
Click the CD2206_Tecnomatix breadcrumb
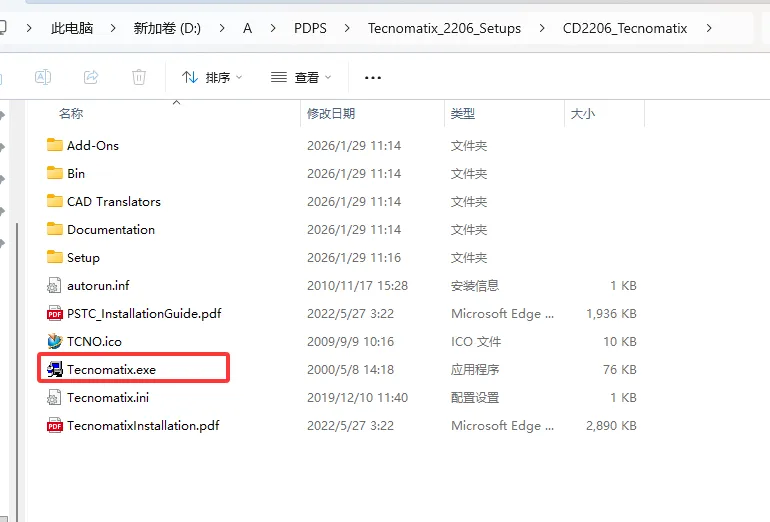[x=625, y=28]
